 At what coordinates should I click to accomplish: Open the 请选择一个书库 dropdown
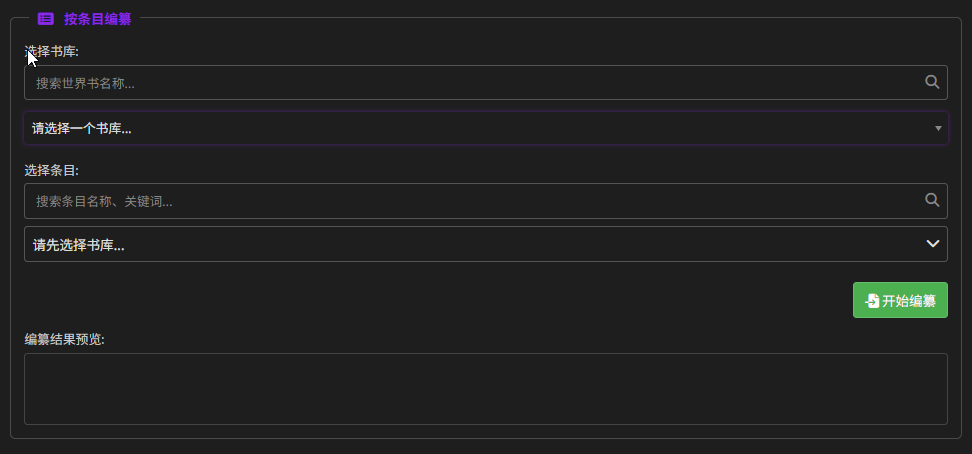click(485, 128)
